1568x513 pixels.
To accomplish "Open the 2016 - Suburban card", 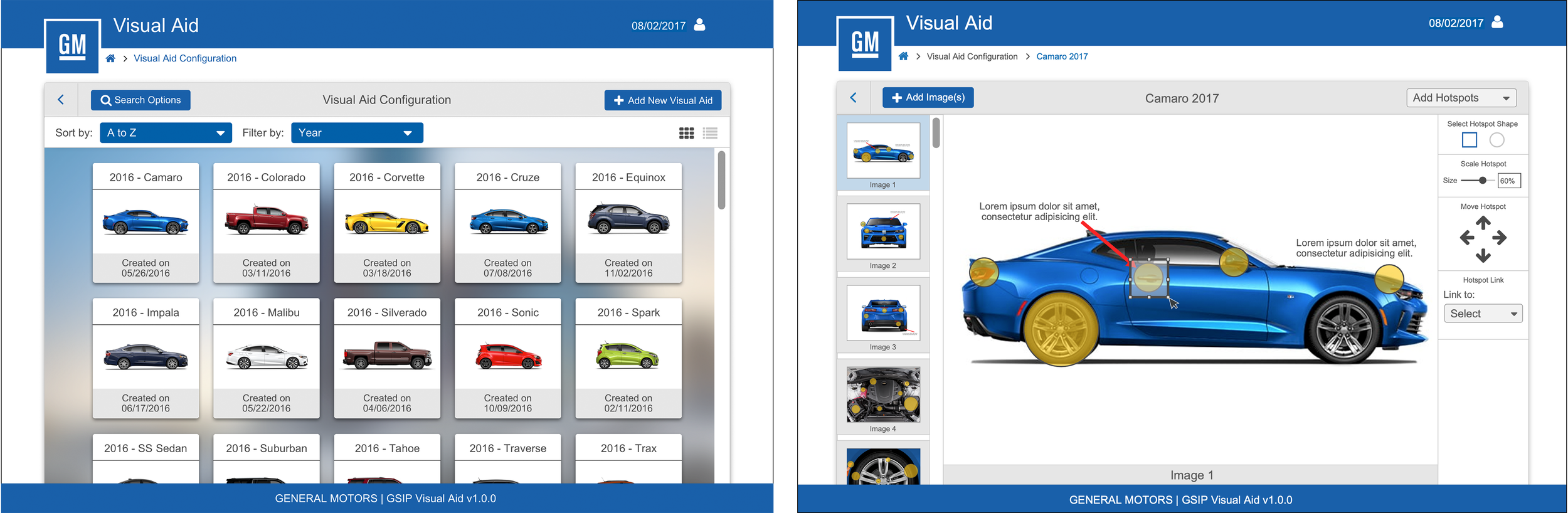I will pyautogui.click(x=266, y=458).
